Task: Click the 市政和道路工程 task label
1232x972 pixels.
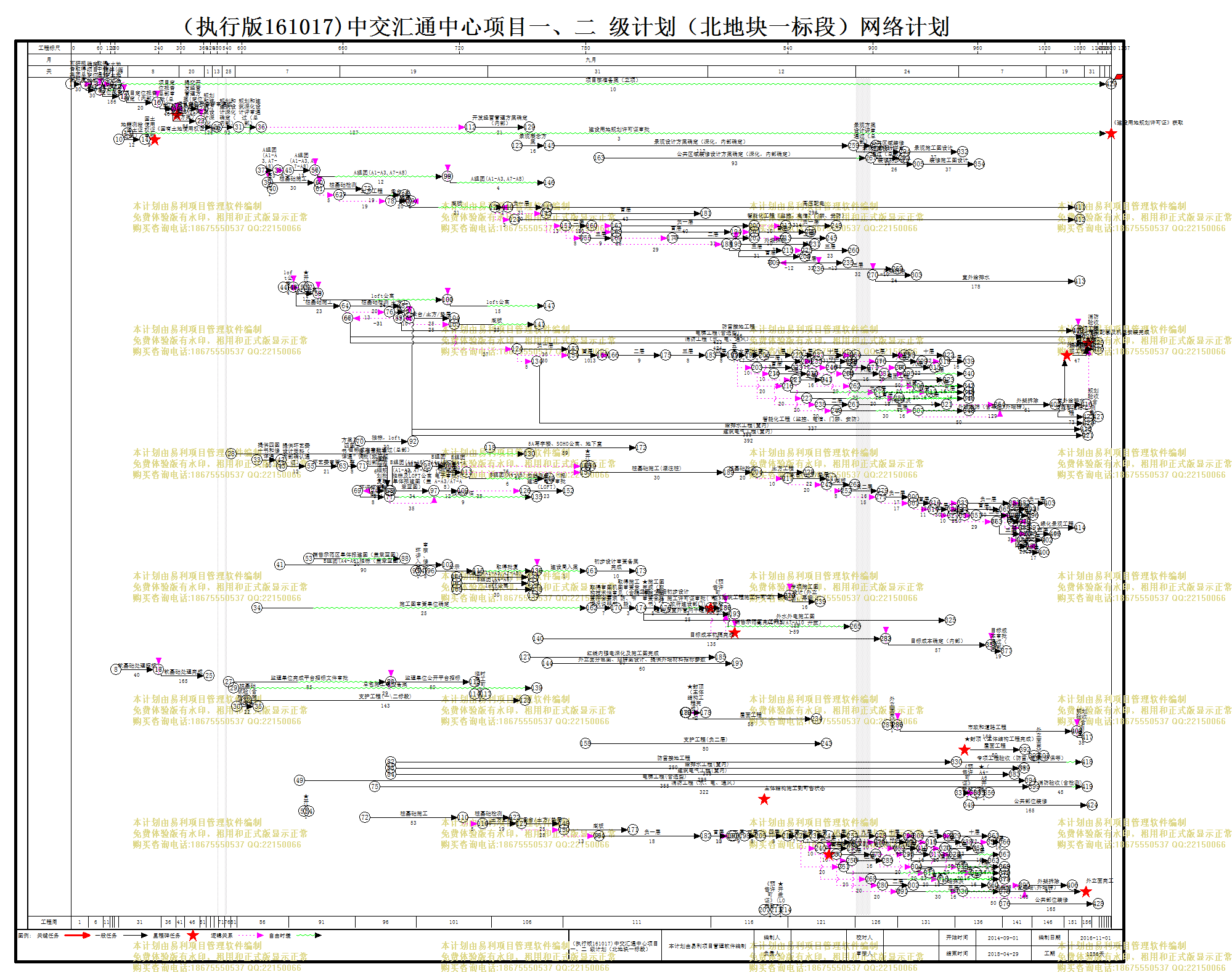Action: point(987,727)
